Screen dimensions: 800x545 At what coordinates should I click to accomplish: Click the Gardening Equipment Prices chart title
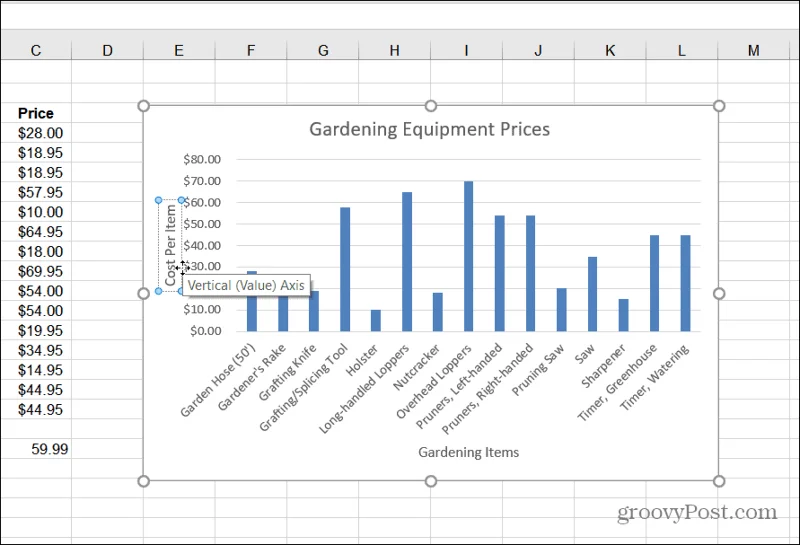(430, 129)
